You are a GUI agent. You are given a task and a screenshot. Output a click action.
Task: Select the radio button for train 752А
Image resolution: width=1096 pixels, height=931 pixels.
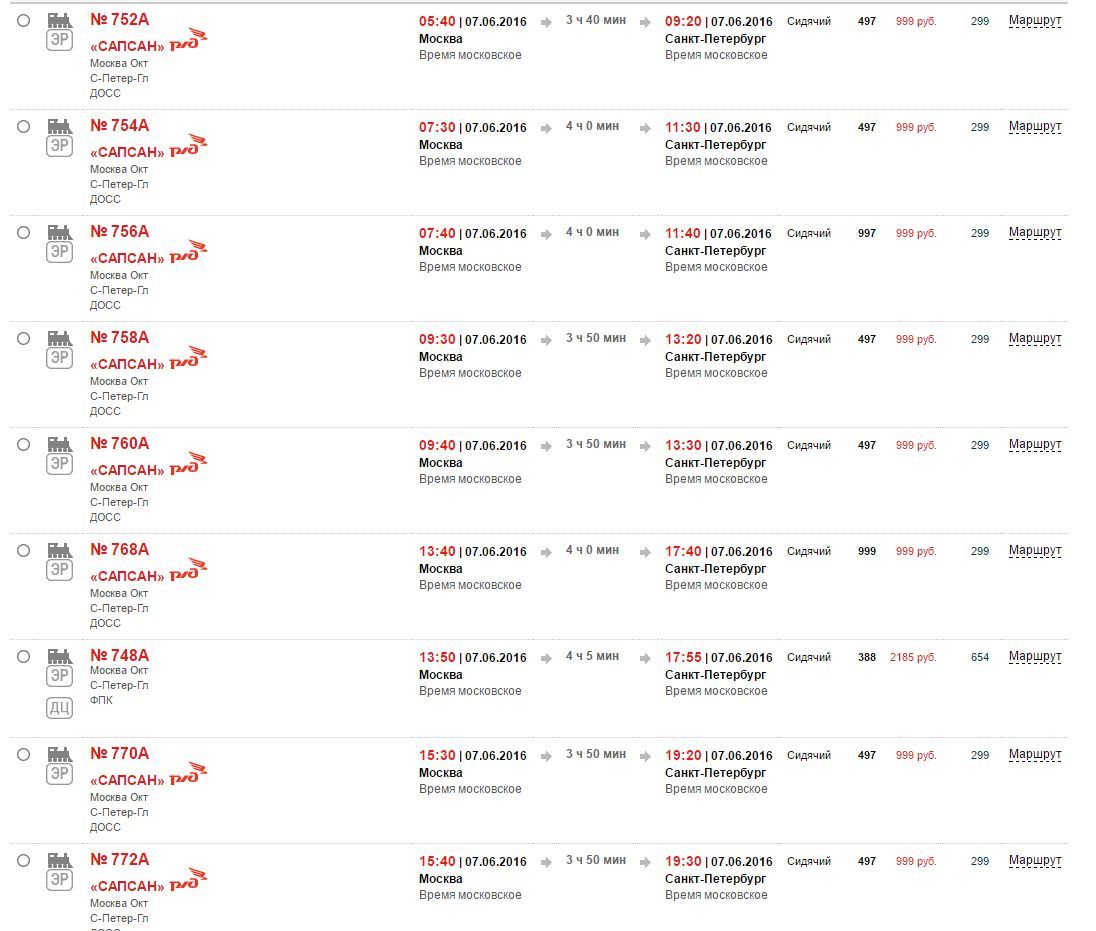click(23, 21)
